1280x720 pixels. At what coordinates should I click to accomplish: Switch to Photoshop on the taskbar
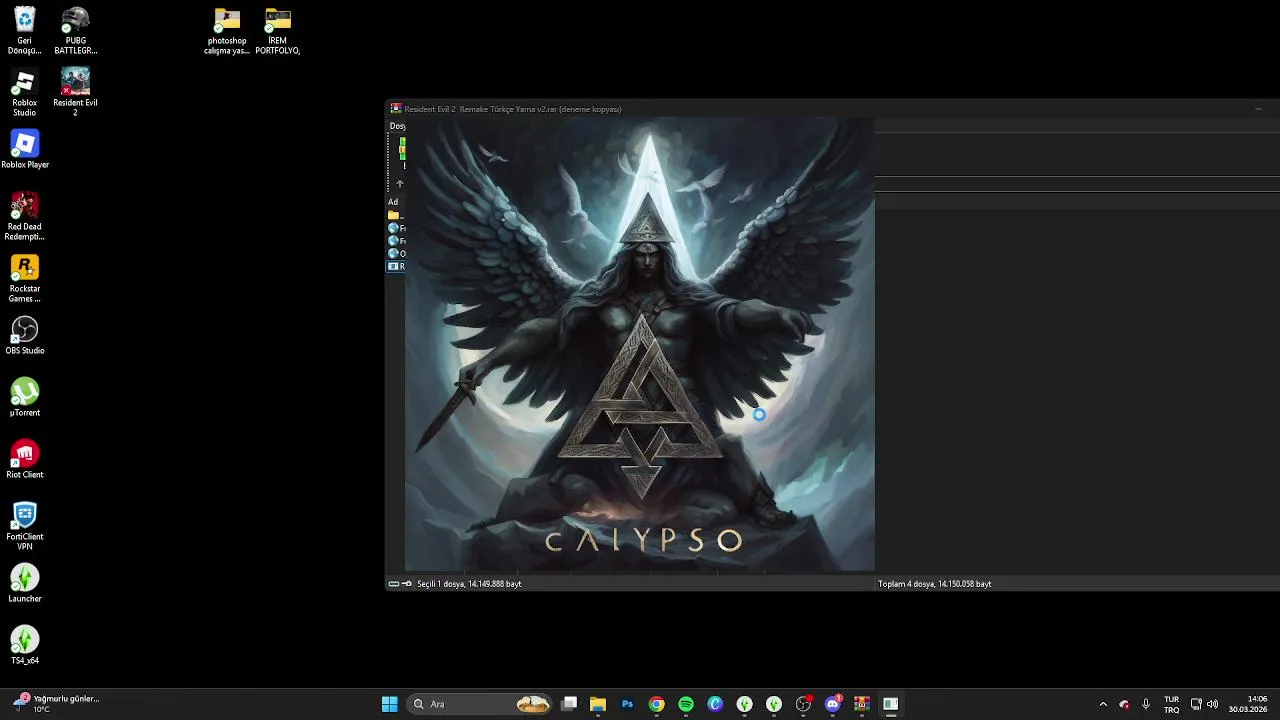pyautogui.click(x=627, y=704)
